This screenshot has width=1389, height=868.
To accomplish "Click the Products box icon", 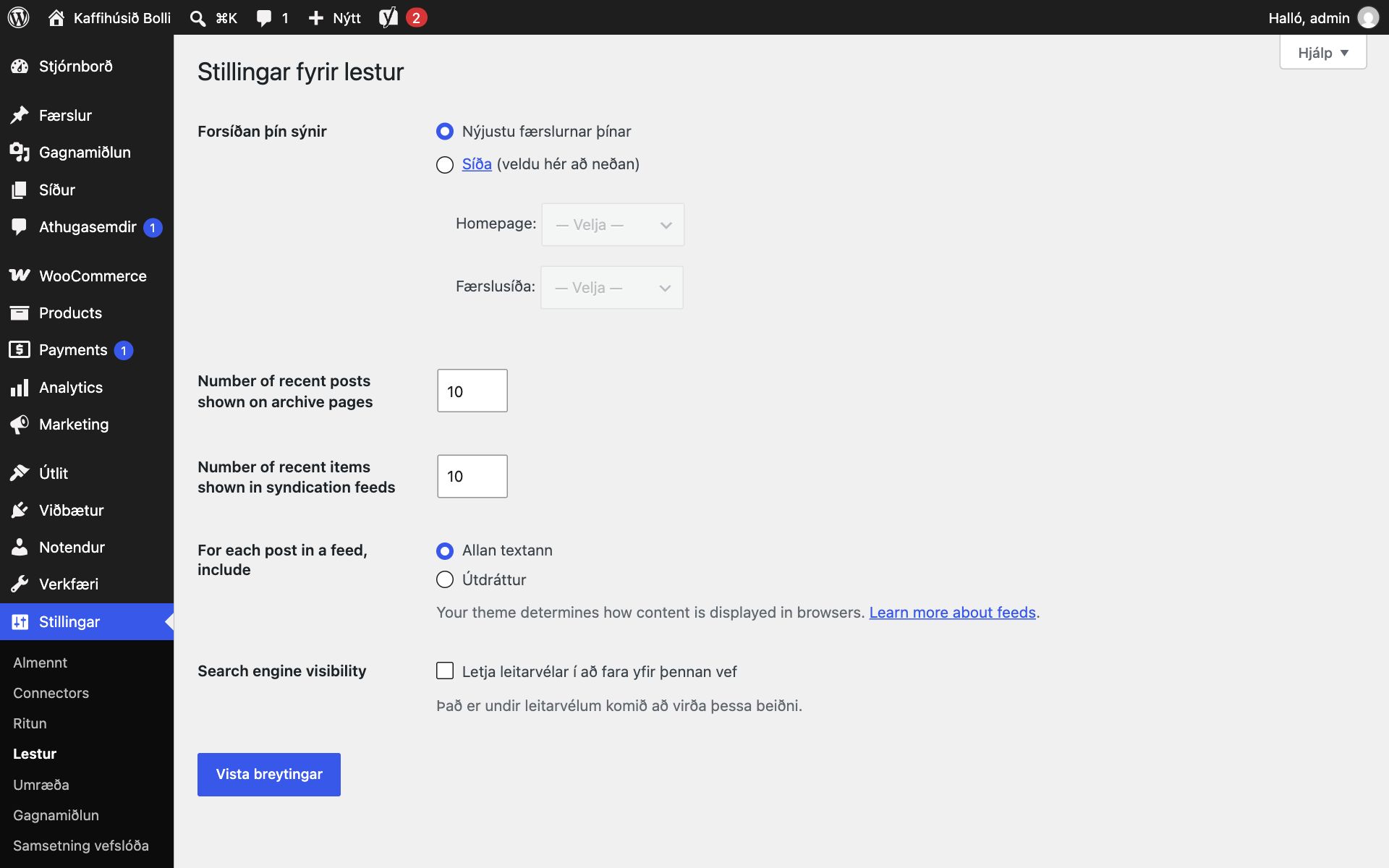I will pyautogui.click(x=20, y=312).
